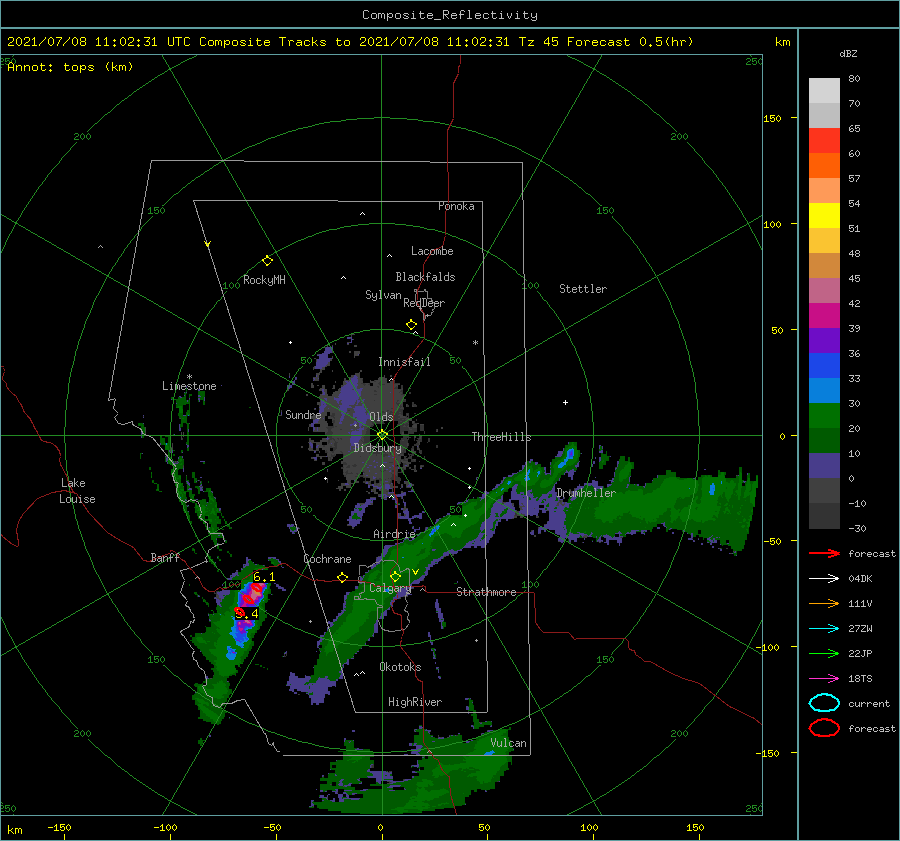Click the Ponoka town label
This screenshot has height=841, width=900.
pos(456,206)
